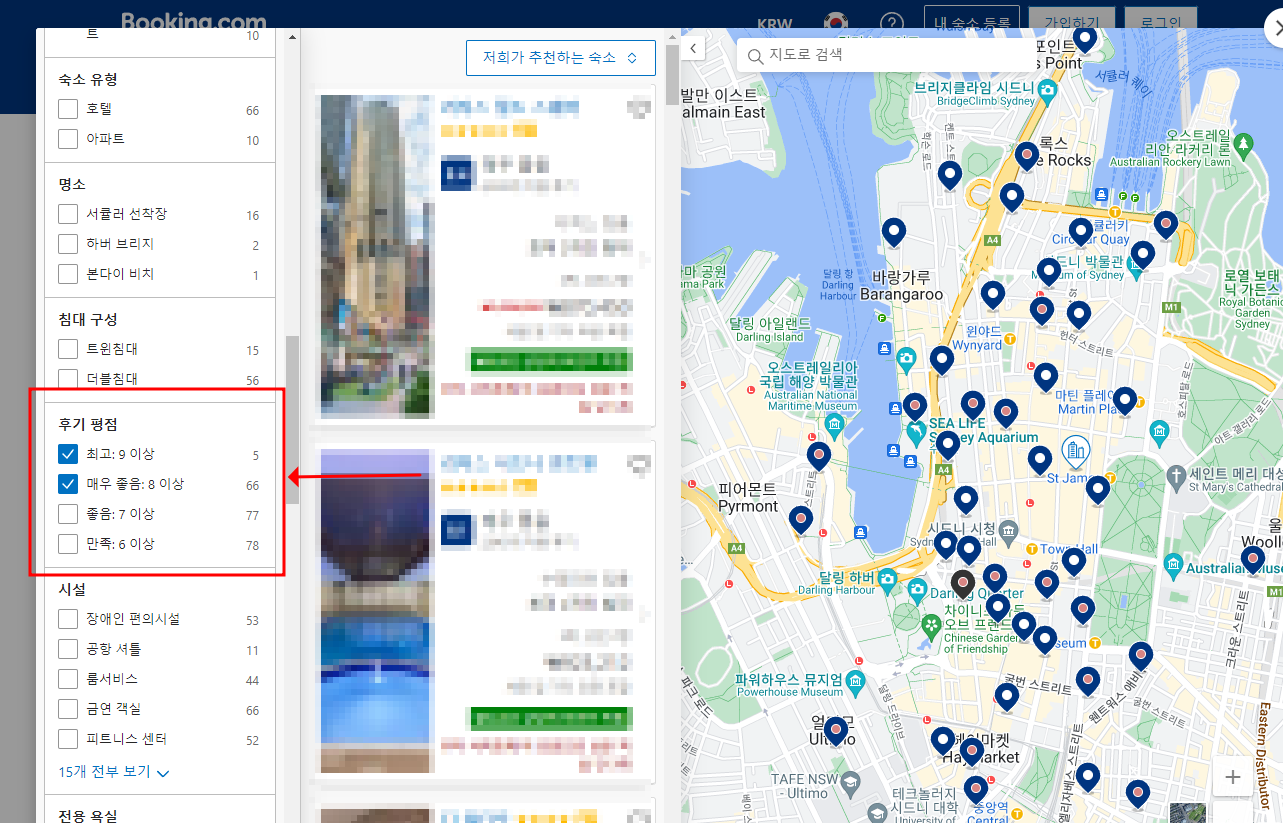Click the second listing's green availability button

pos(550,718)
